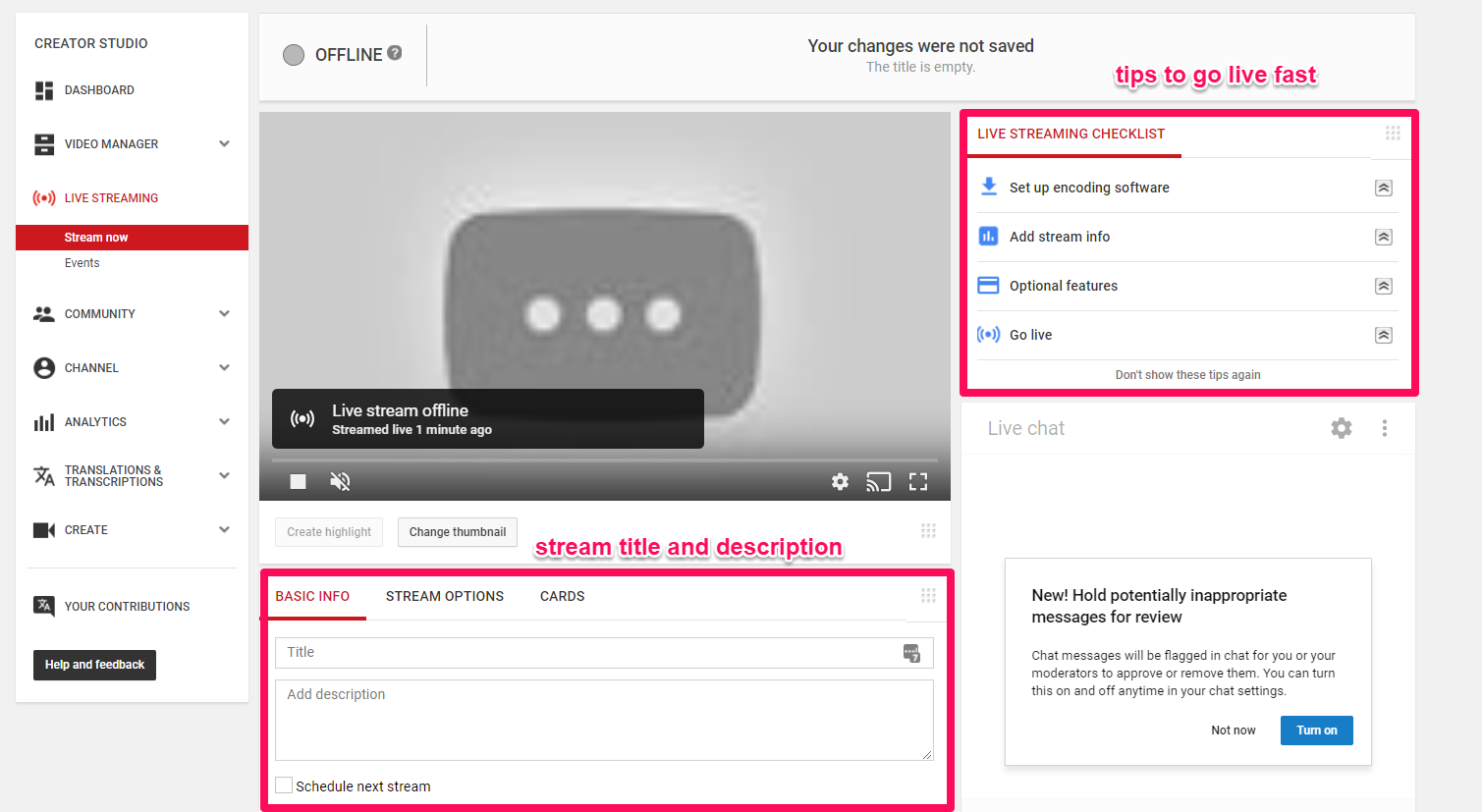Image resolution: width=1482 pixels, height=812 pixels.
Task: Click the Optional features card icon
Action: (x=989, y=286)
